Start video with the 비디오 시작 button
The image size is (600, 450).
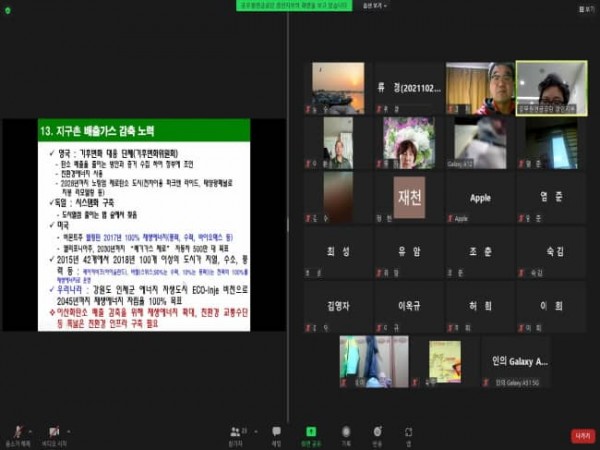pos(54,435)
